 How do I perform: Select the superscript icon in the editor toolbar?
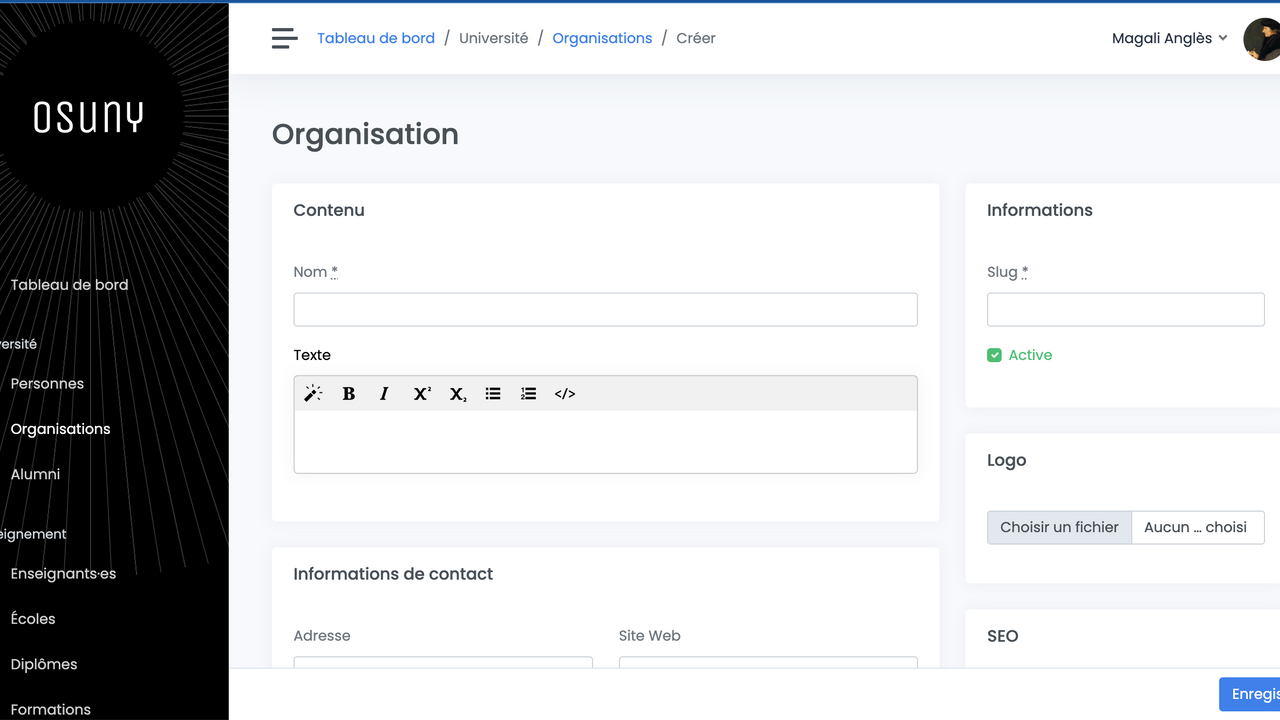[x=421, y=393]
